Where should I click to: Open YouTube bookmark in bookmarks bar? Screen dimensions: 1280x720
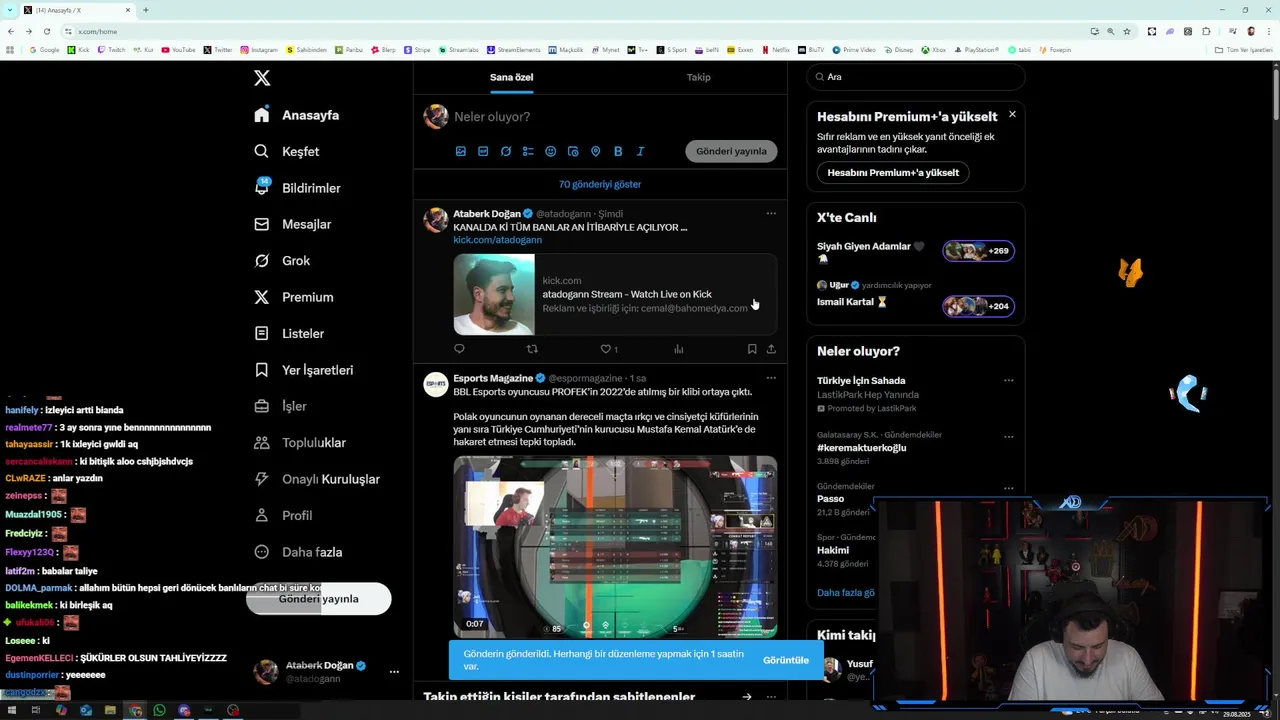pyautogui.click(x=178, y=49)
